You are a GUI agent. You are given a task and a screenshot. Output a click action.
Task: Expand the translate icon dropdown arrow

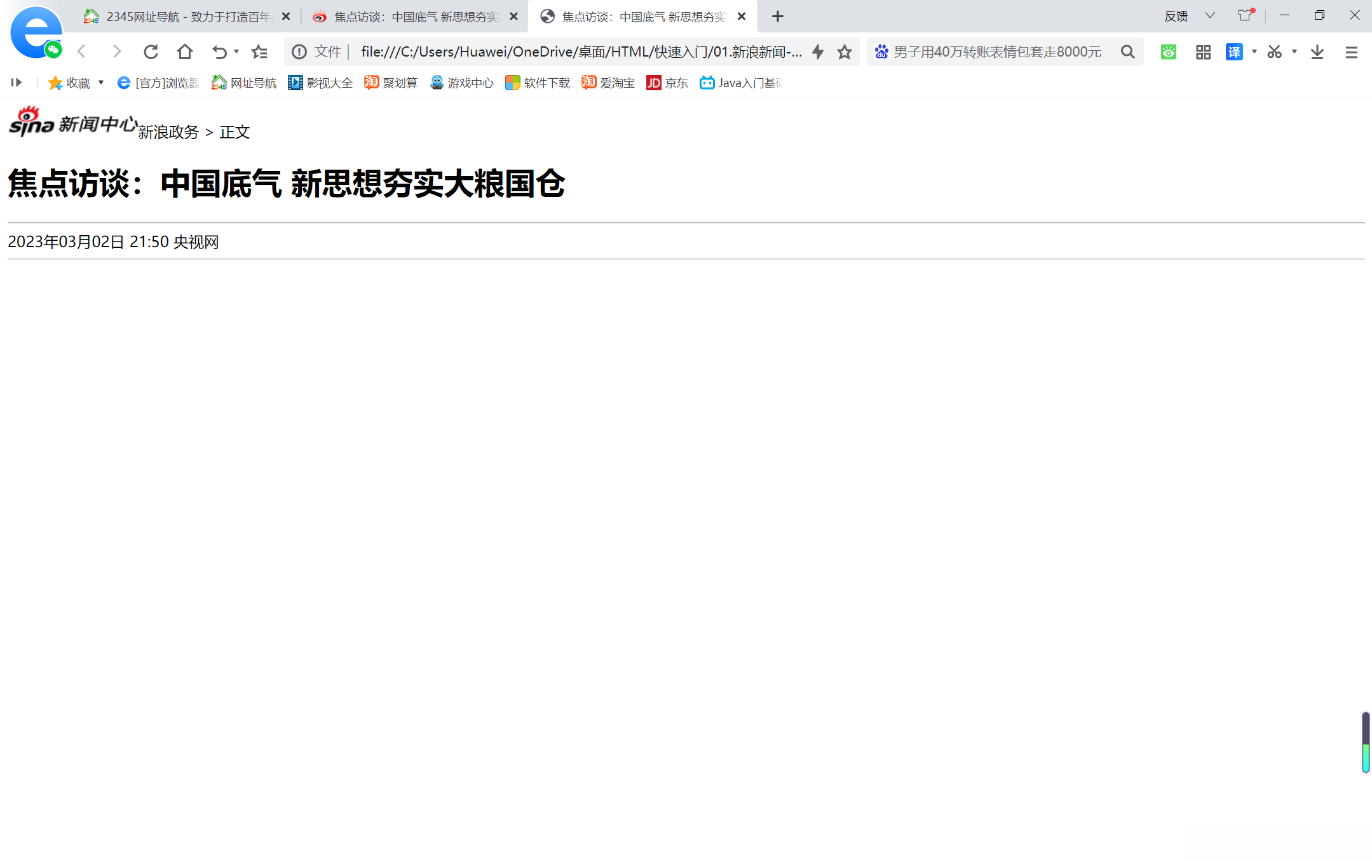[x=1254, y=51]
